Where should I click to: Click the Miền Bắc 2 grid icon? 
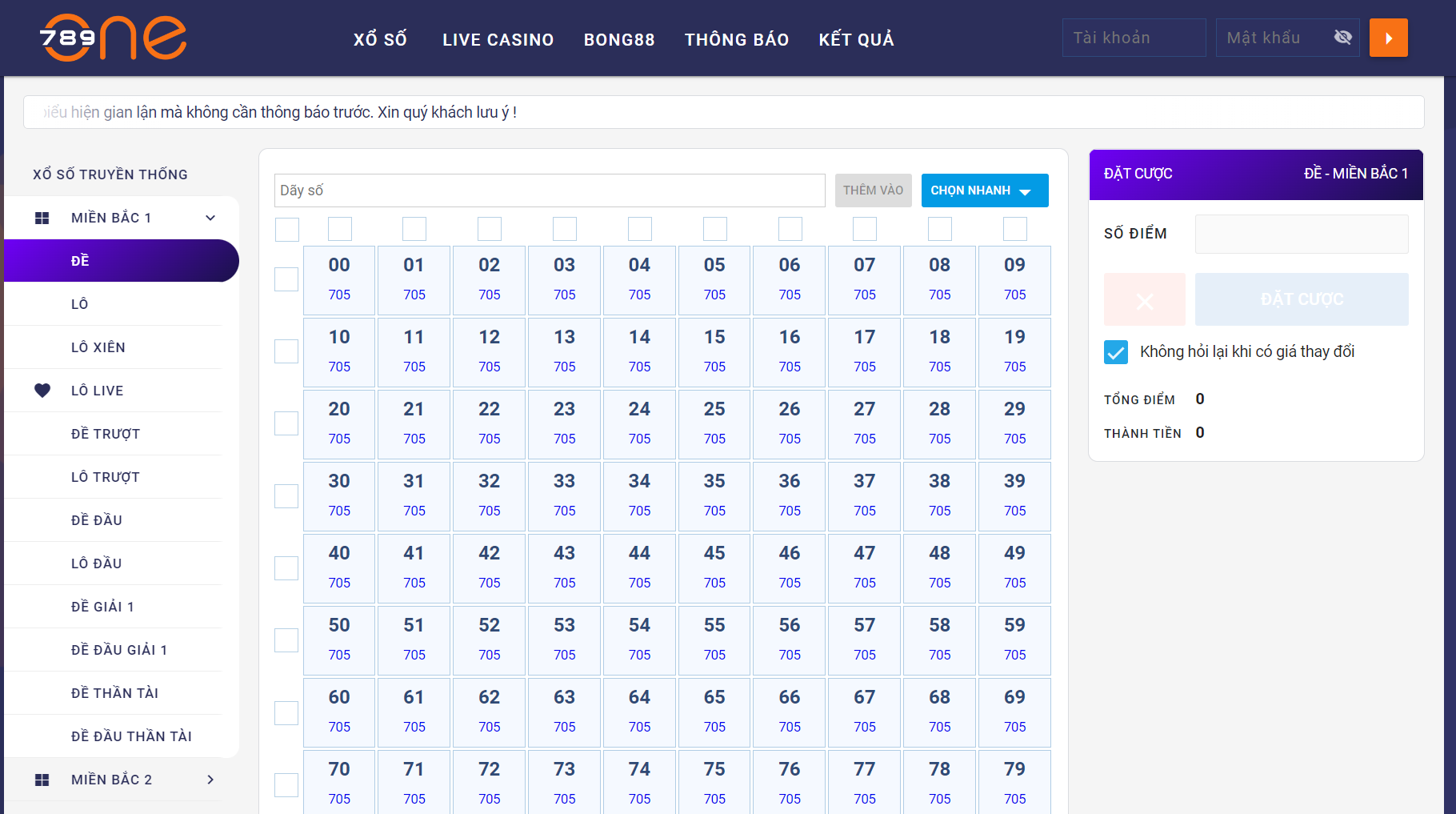[x=42, y=780]
